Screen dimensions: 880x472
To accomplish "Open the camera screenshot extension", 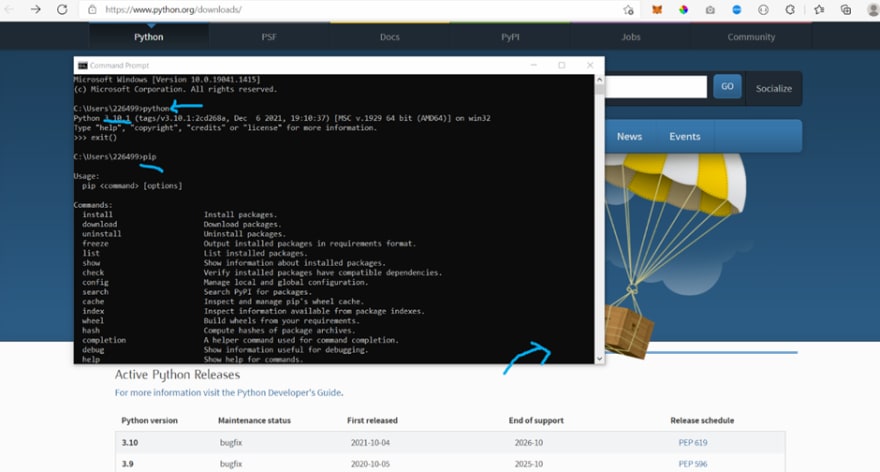I will click(710, 10).
